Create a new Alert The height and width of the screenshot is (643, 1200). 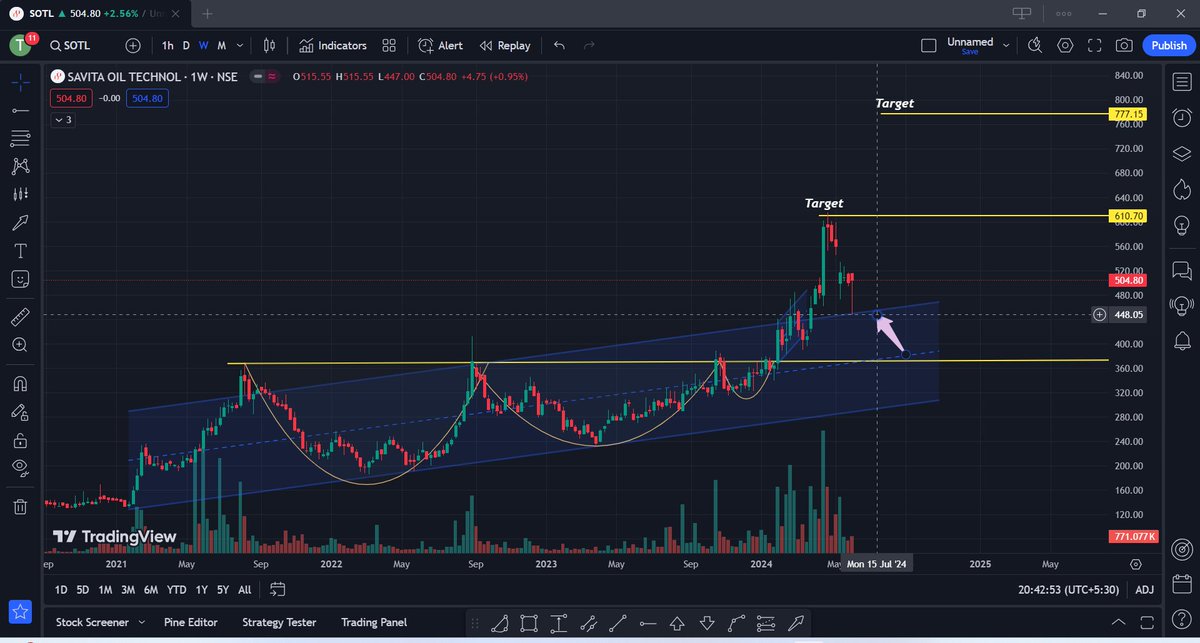click(440, 45)
